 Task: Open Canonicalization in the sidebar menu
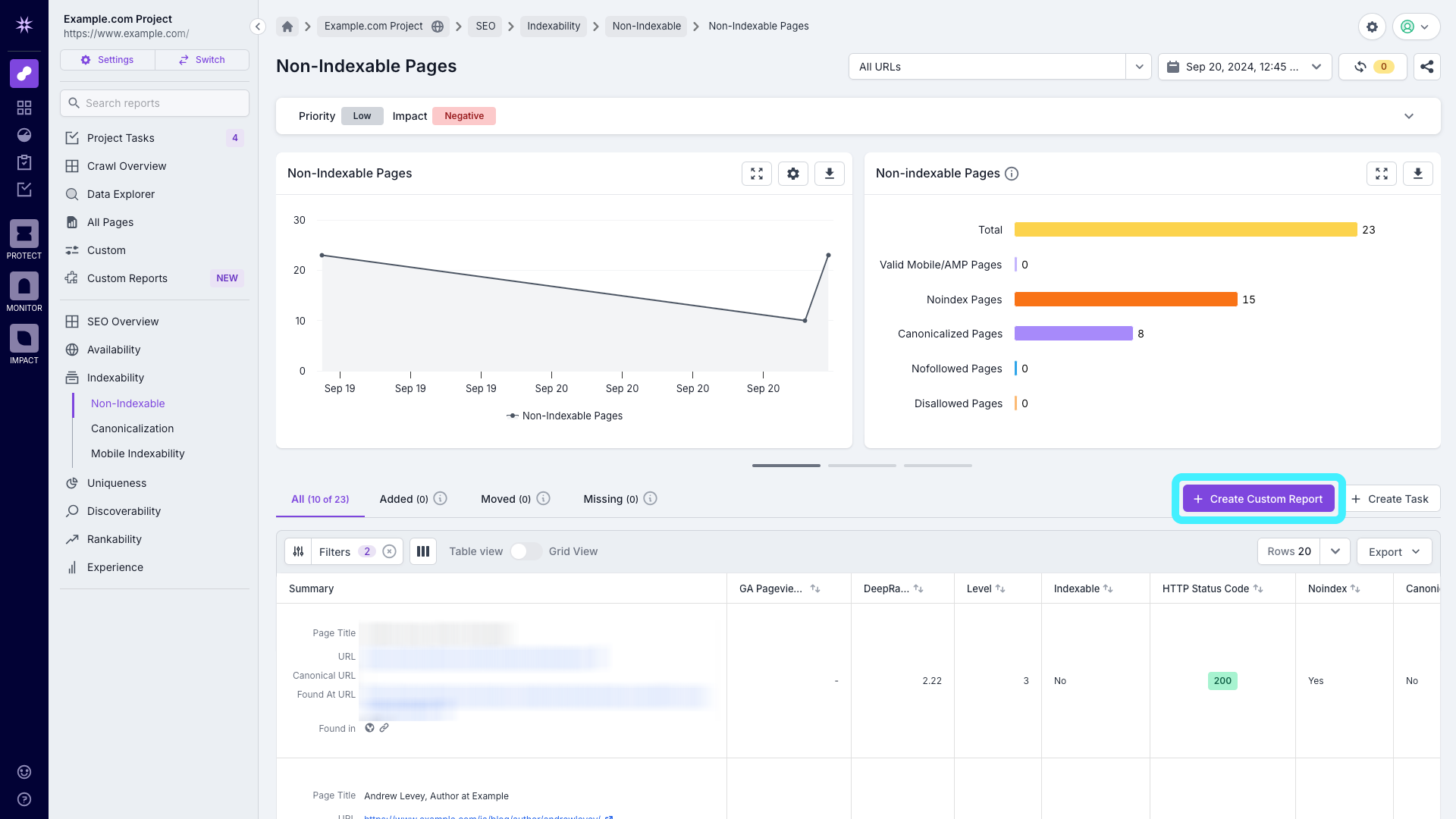pyautogui.click(x=132, y=428)
